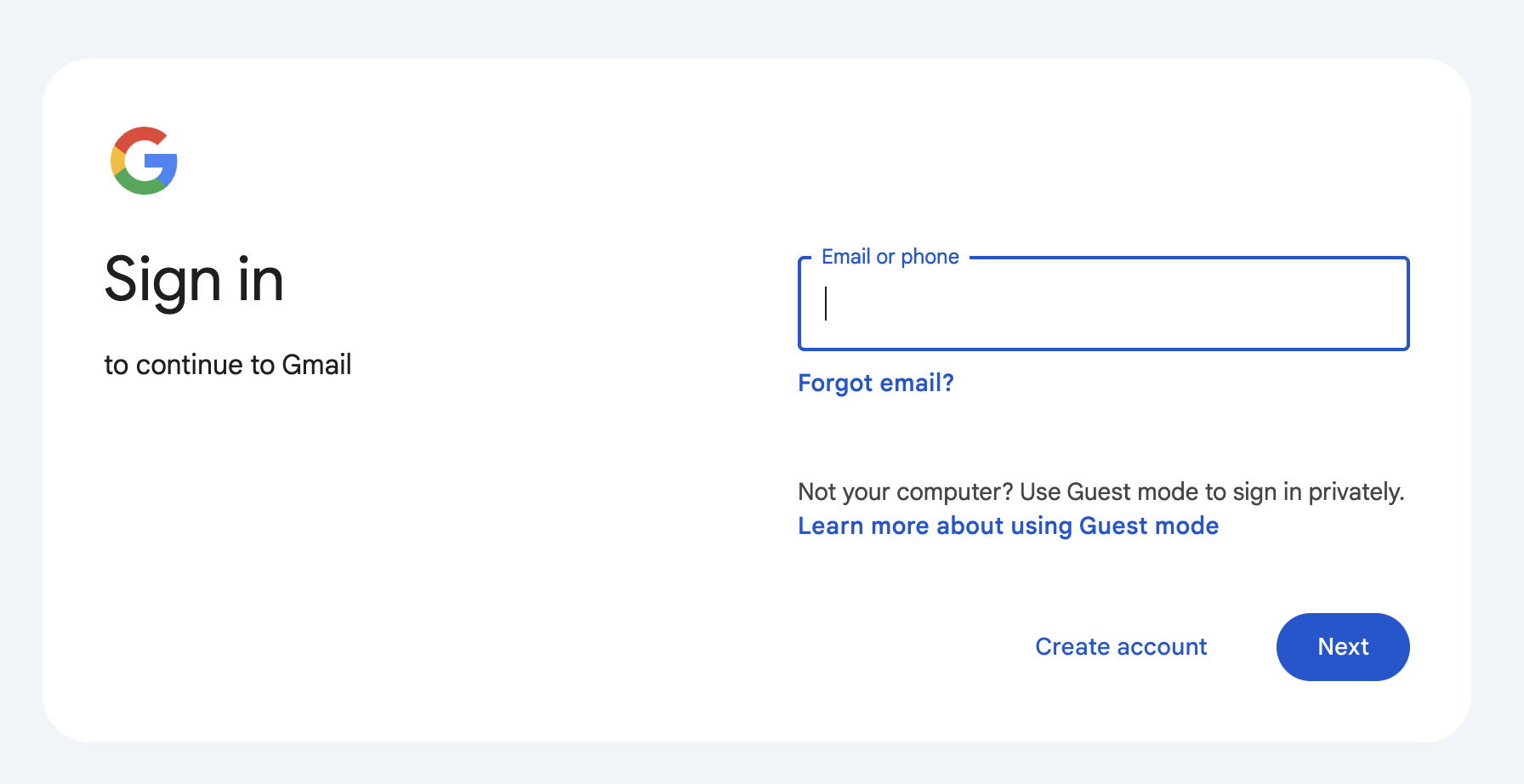The image size is (1524, 784).
Task: Click the yellow segment of the Google logo
Action: pyautogui.click(x=117, y=161)
